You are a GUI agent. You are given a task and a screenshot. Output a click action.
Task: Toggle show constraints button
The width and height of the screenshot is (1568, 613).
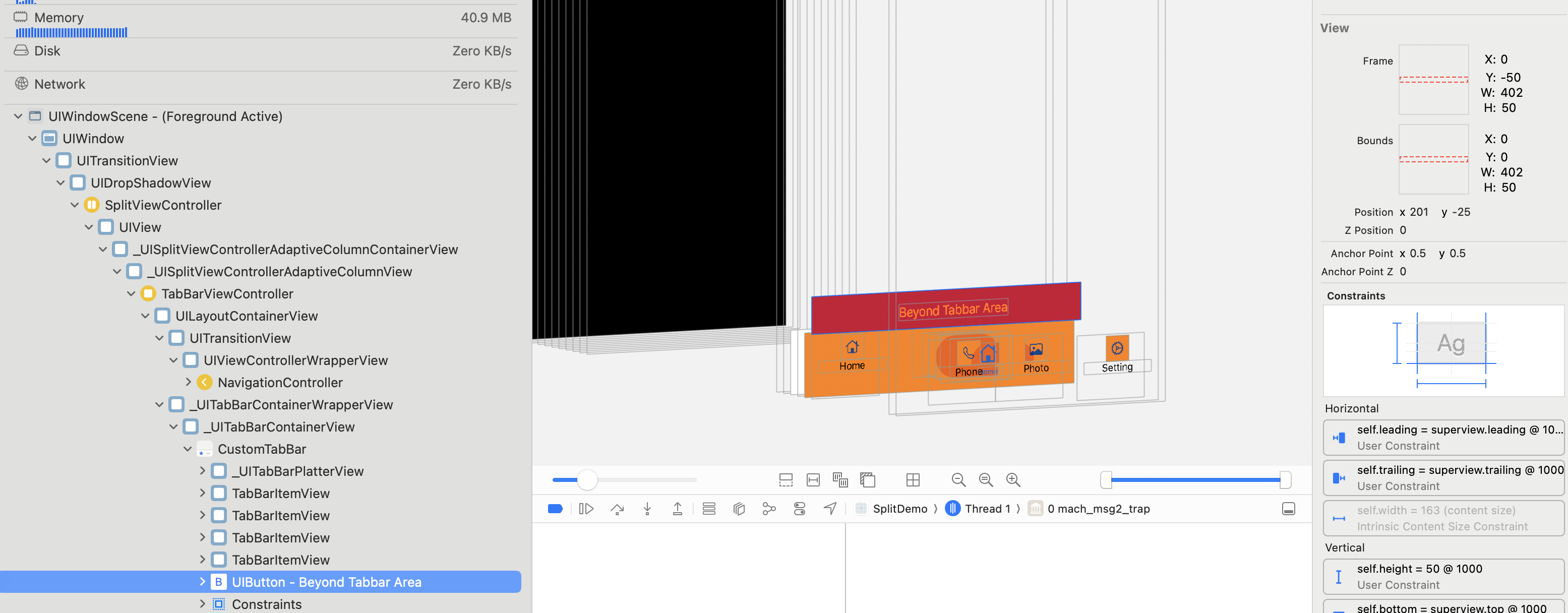(x=813, y=480)
